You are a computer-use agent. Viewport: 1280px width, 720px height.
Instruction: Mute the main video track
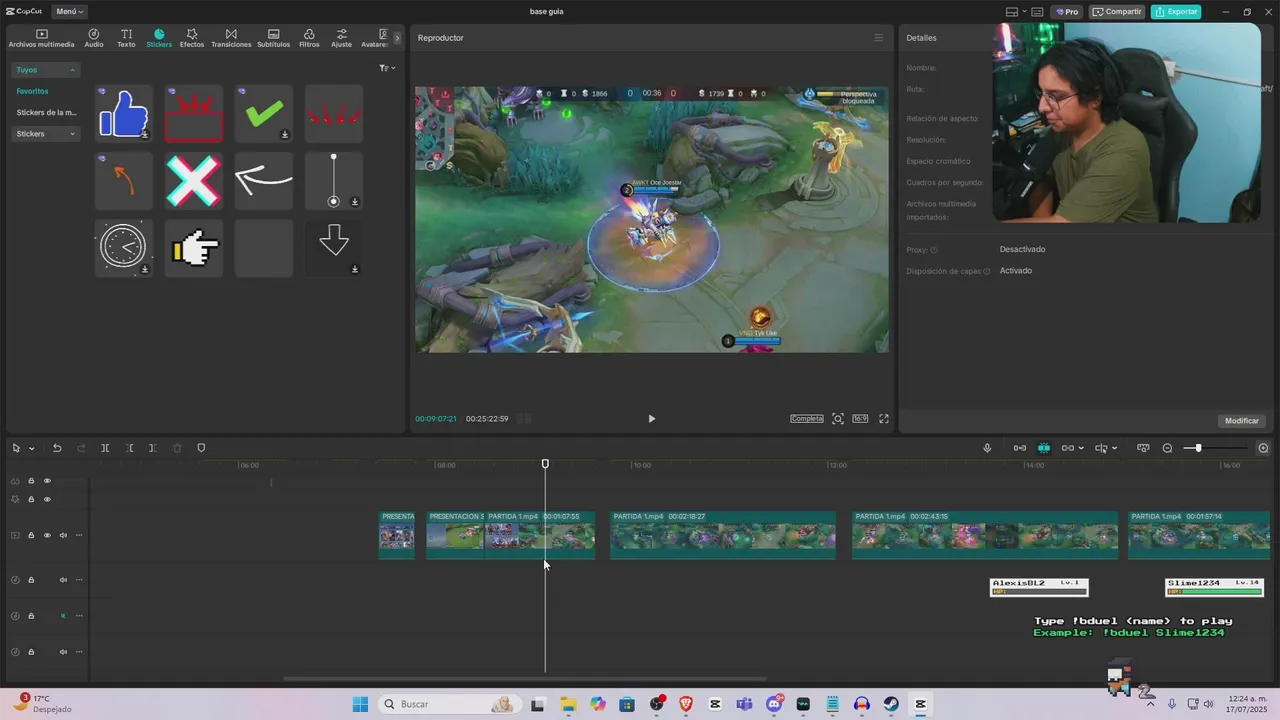coord(63,535)
